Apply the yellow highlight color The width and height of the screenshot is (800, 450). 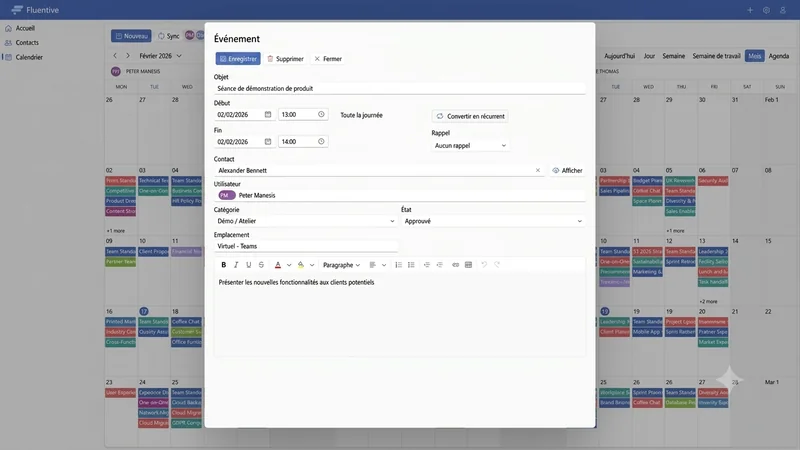(301, 265)
